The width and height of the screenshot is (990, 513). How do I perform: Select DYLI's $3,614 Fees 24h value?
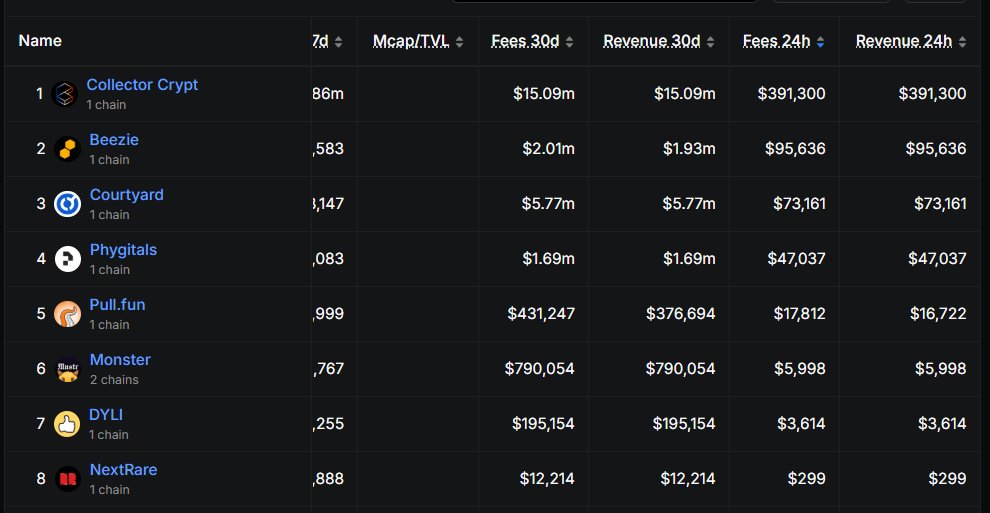(x=801, y=423)
